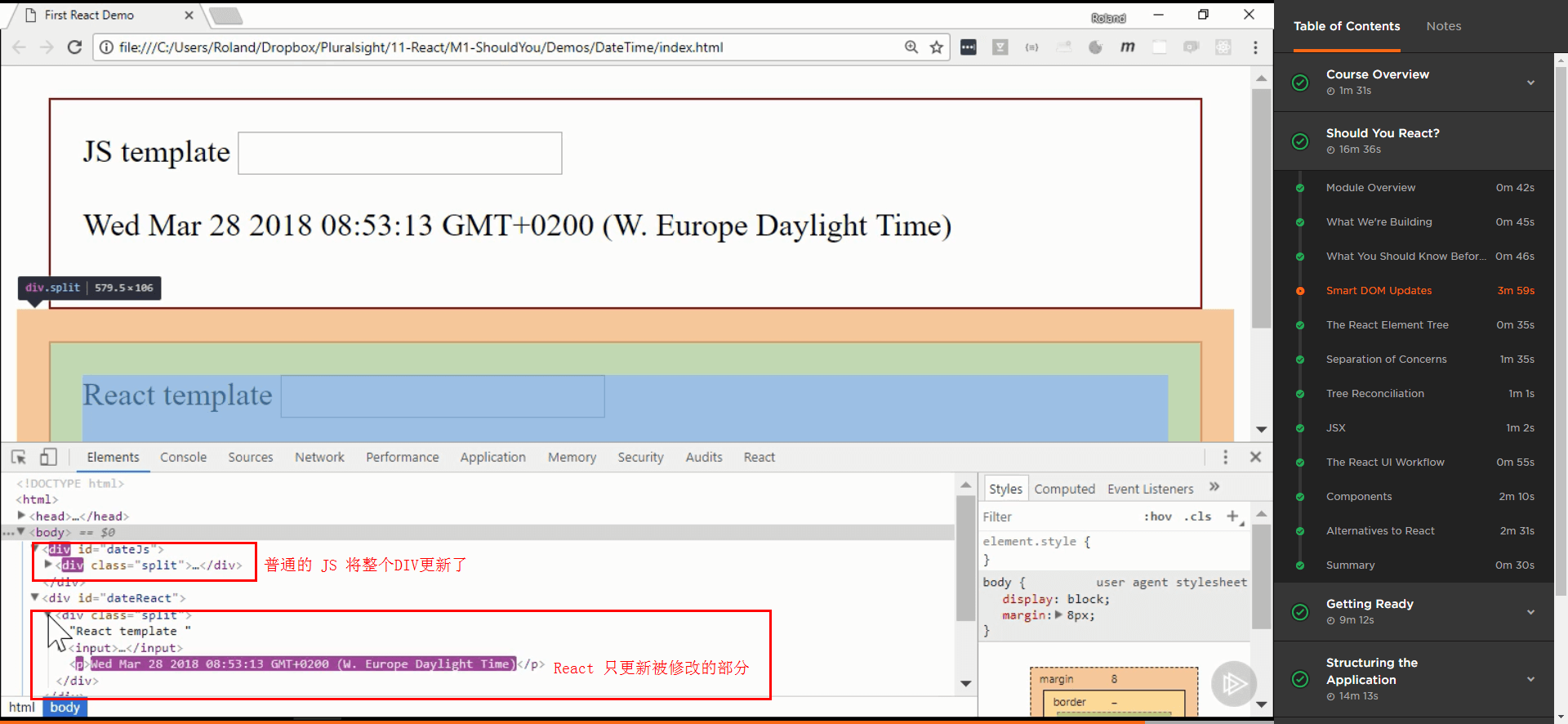Image resolution: width=1568 pixels, height=724 pixels.
Task: Activate the element inspector picker icon
Action: click(x=19, y=458)
